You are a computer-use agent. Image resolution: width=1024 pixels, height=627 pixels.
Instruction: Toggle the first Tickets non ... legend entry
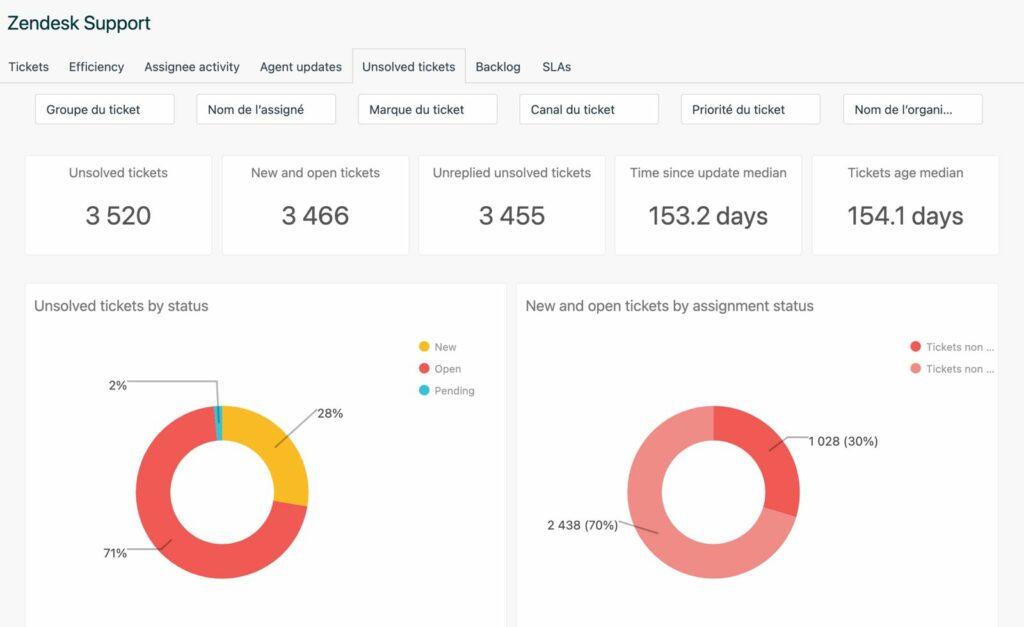pos(952,347)
